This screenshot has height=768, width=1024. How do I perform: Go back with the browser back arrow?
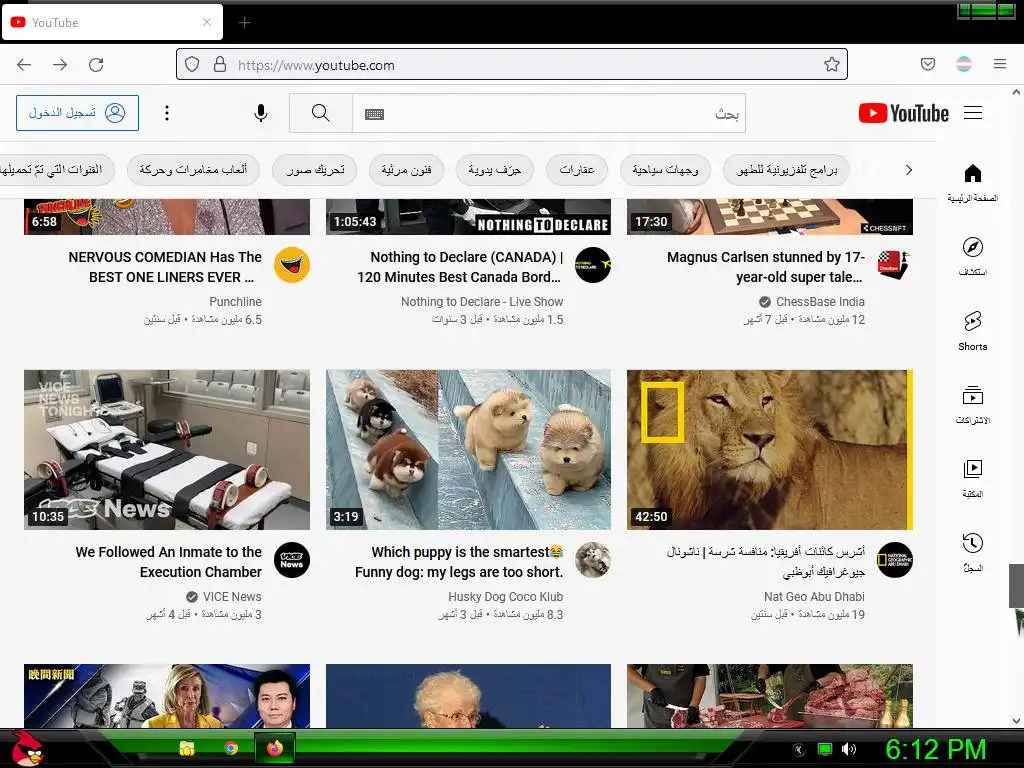(24, 65)
